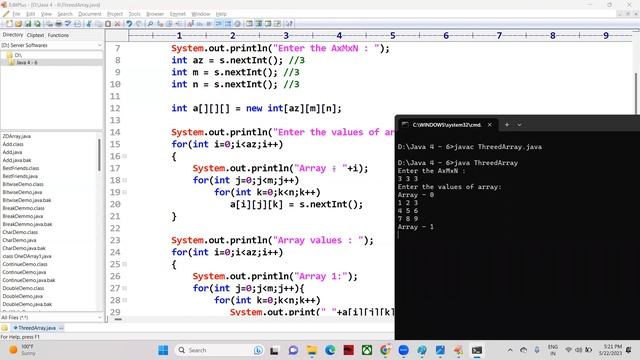Open the Window menu
Screen dimensions: 640x360
tap(200, 14)
